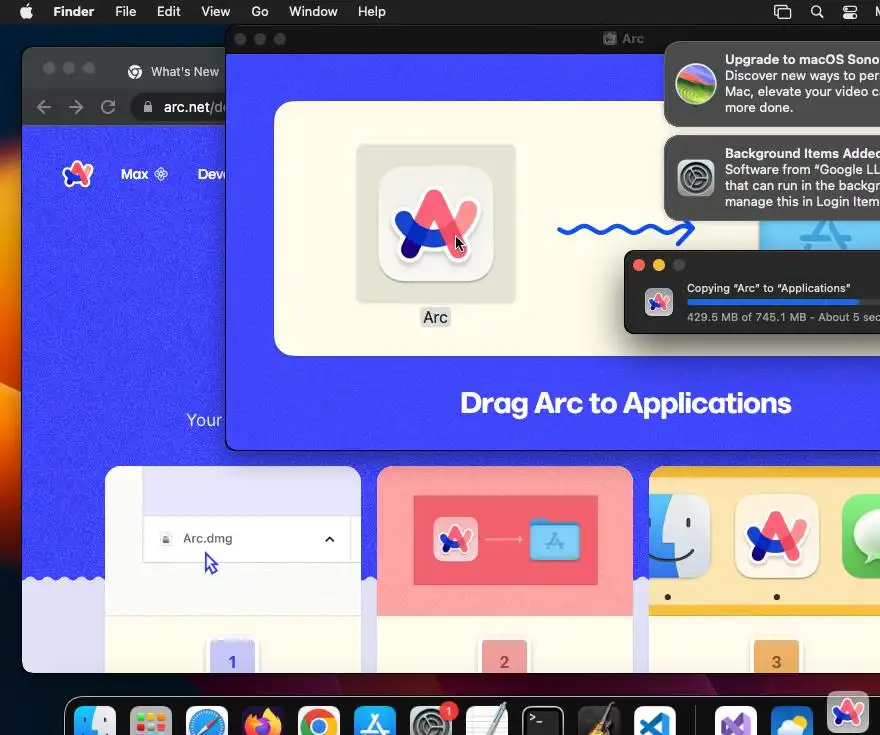
Task: Open the Finder menu in menu bar
Action: [x=74, y=11]
